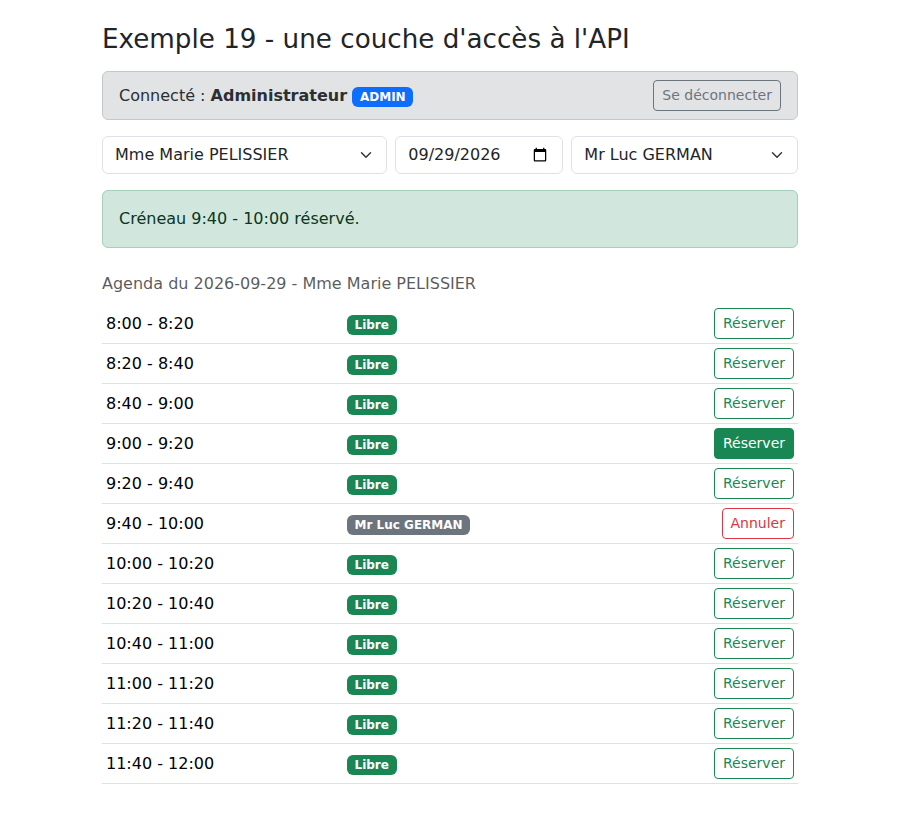Click the Libre badge for 9:00 - 9:20
This screenshot has height=824, width=900.
point(371,445)
